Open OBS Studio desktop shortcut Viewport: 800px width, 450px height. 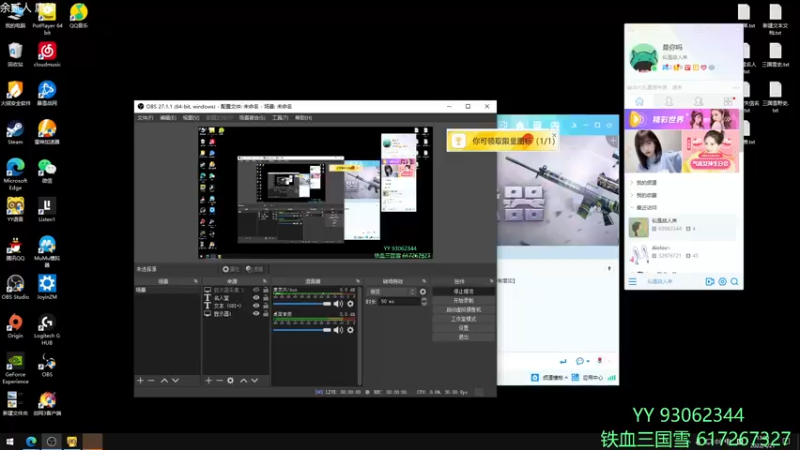(x=15, y=287)
